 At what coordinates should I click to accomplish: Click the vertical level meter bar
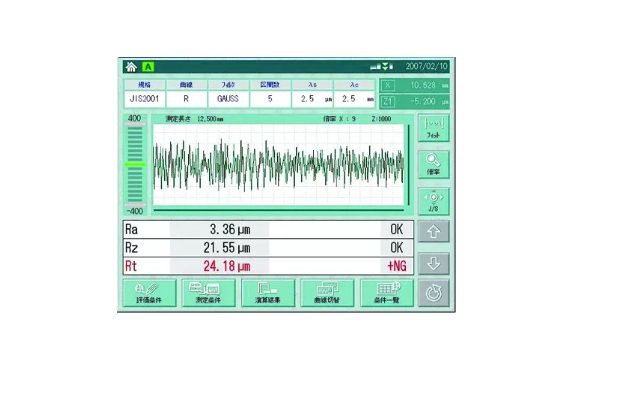135,165
